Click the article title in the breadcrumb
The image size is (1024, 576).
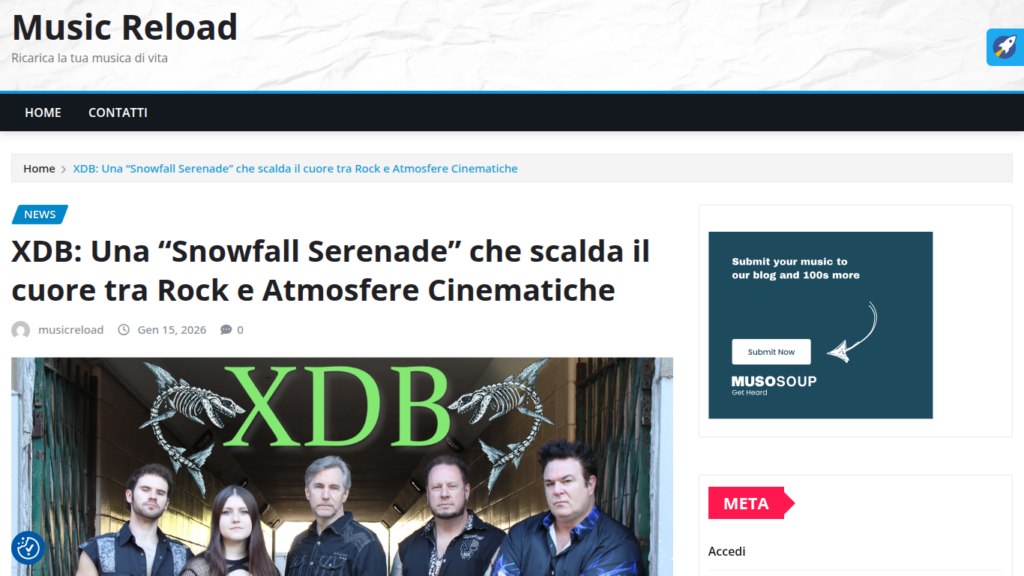(295, 168)
